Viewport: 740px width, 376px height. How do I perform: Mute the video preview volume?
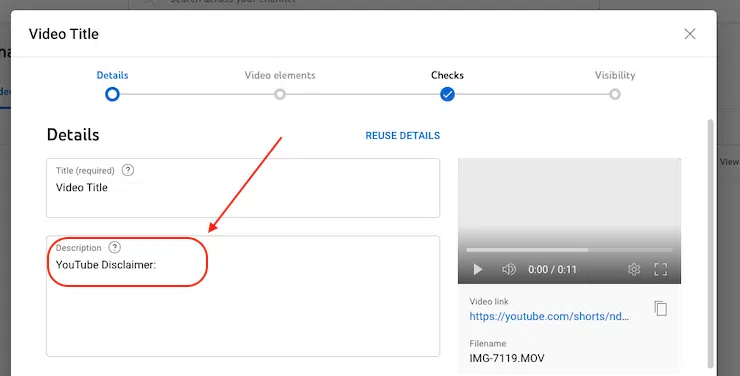pos(509,269)
